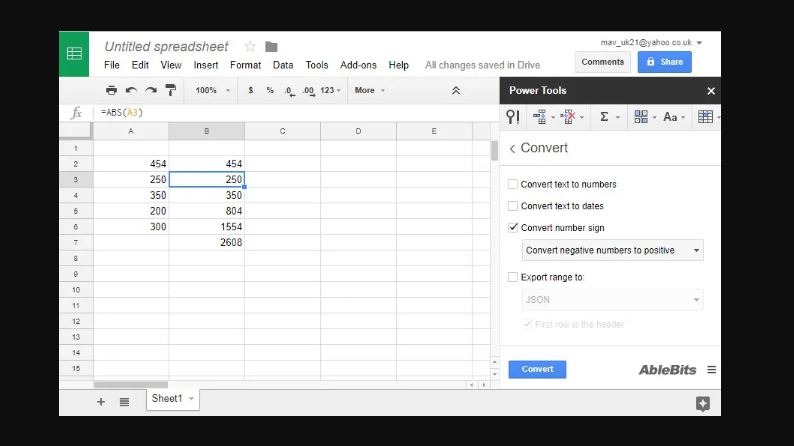The image size is (794, 446).
Task: Open the Google Sheets home icon
Action: pos(74,54)
